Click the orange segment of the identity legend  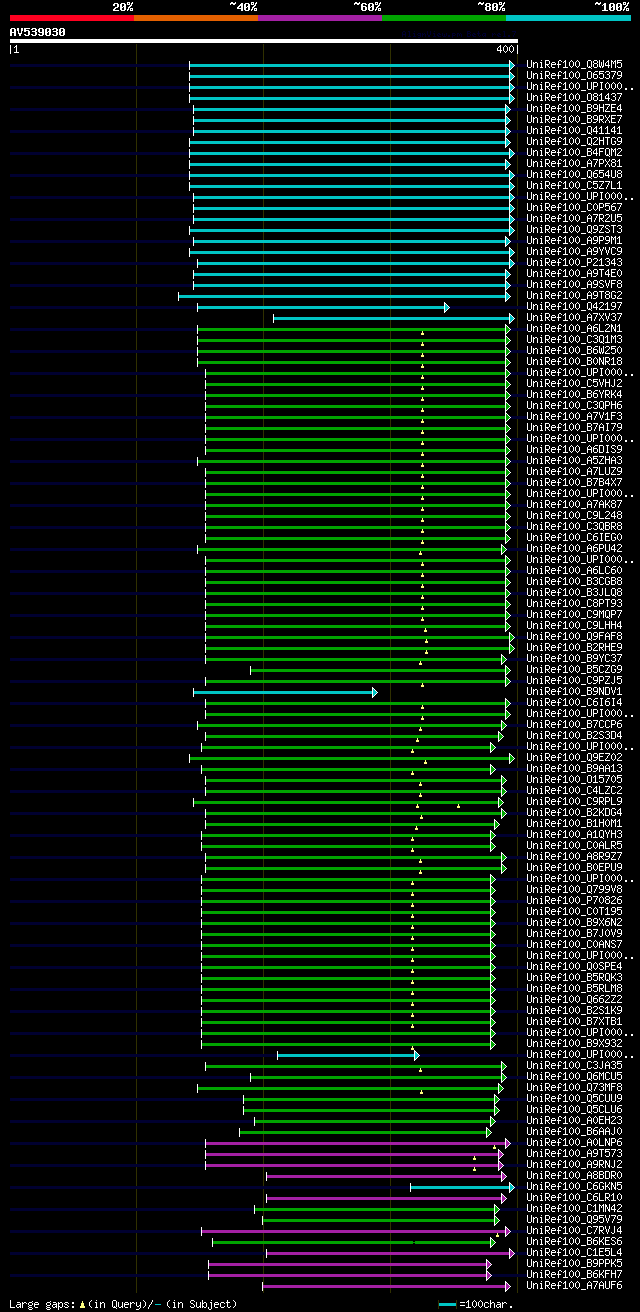pyautogui.click(x=195, y=18)
